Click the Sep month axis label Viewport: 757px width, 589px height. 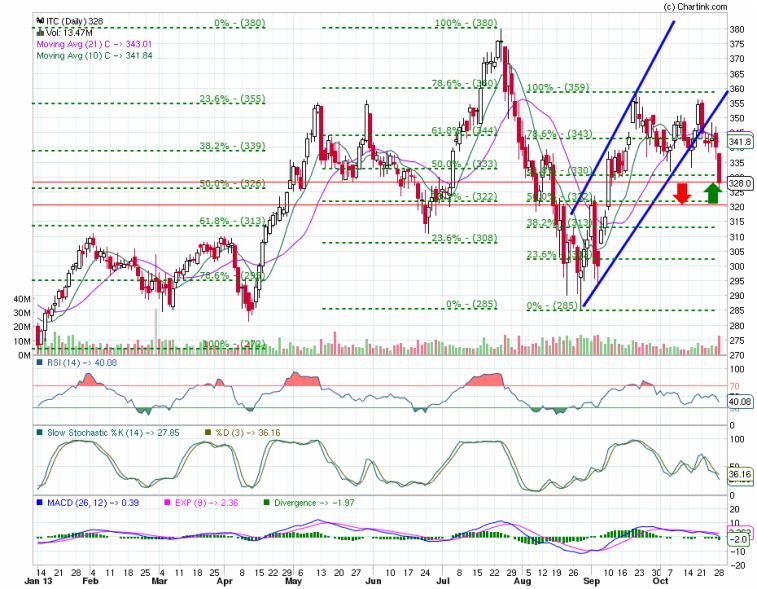pos(591,581)
